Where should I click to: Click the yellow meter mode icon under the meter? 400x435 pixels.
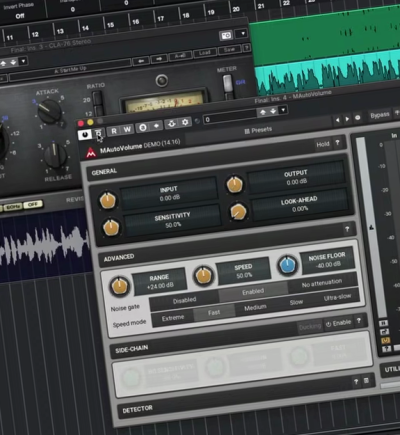click(385, 340)
